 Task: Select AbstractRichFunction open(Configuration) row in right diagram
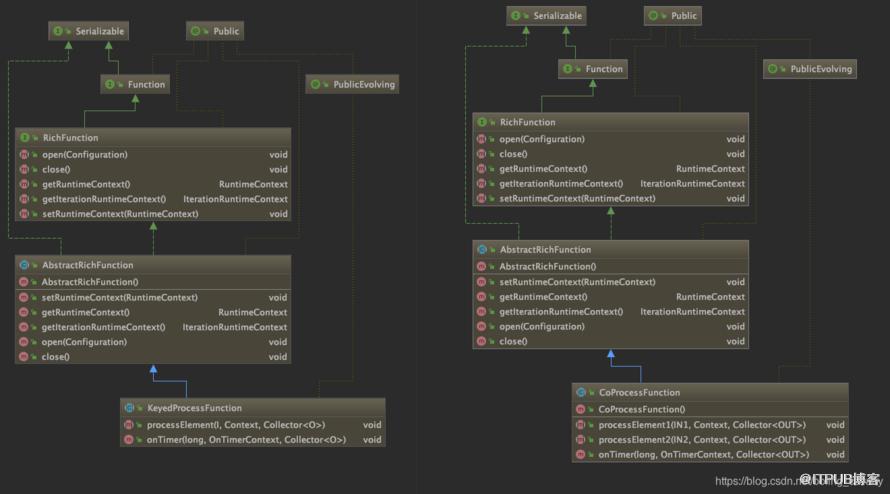(611, 326)
